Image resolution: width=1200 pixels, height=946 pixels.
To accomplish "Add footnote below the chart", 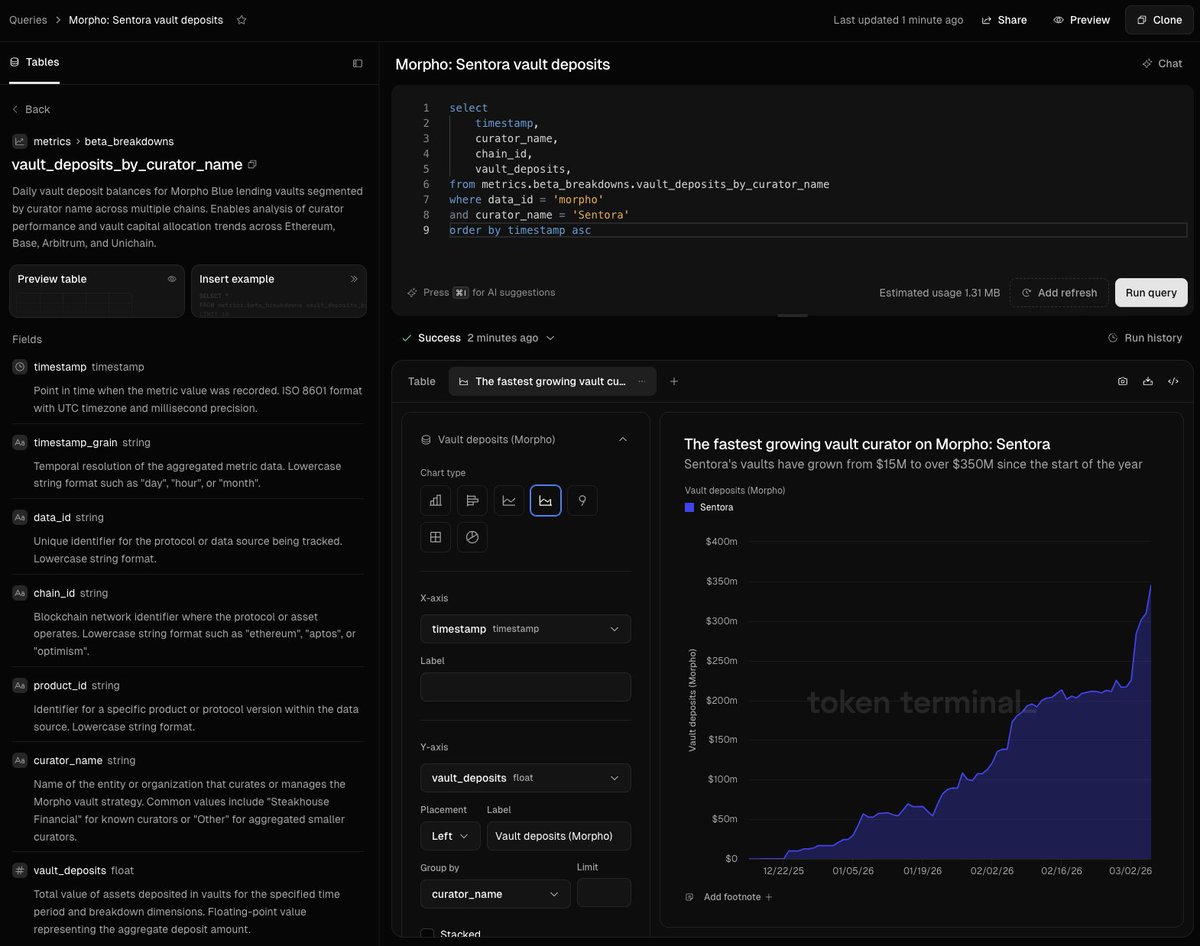I will tap(729, 897).
